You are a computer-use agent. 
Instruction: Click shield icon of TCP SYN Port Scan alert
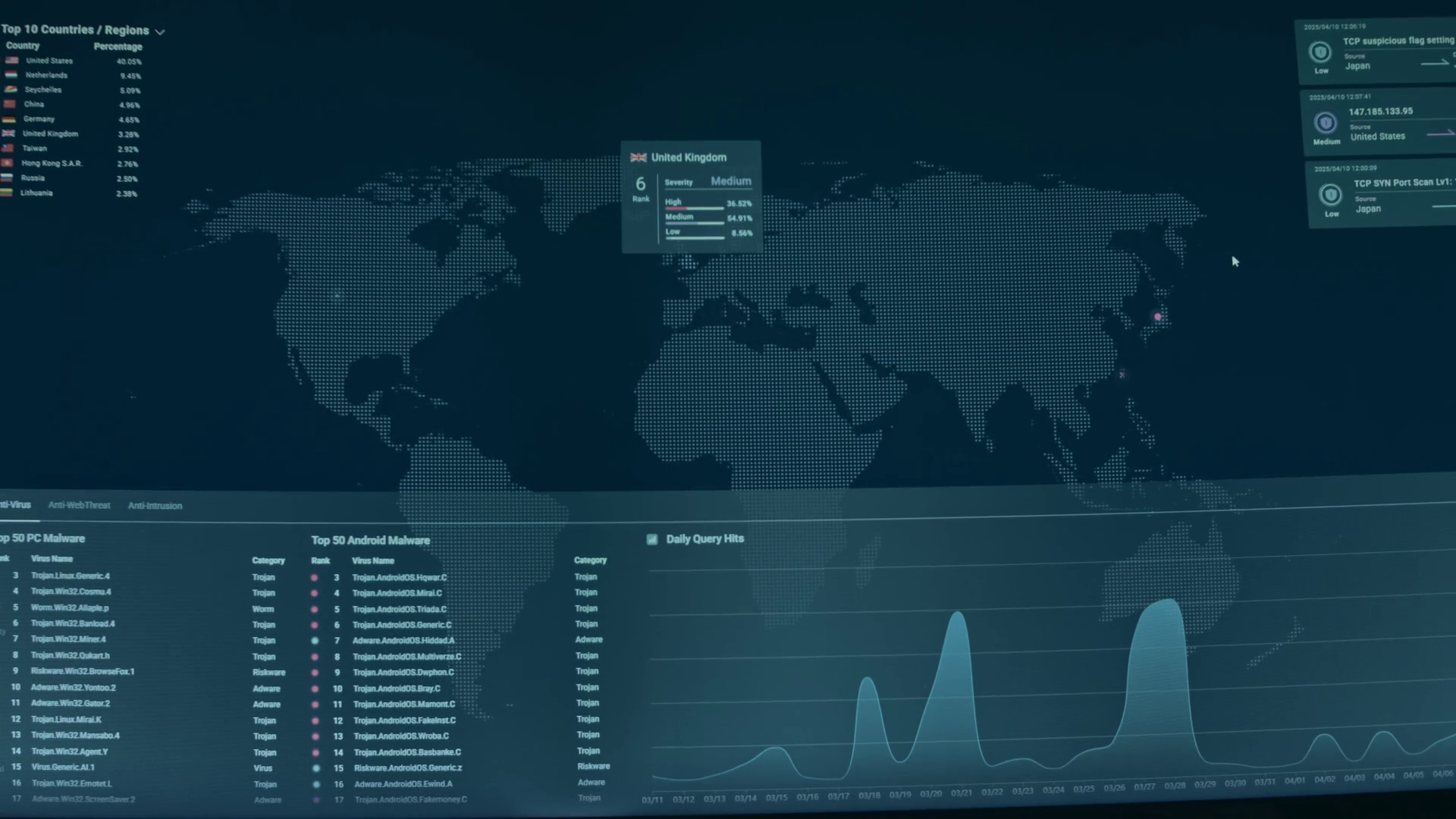click(1330, 195)
